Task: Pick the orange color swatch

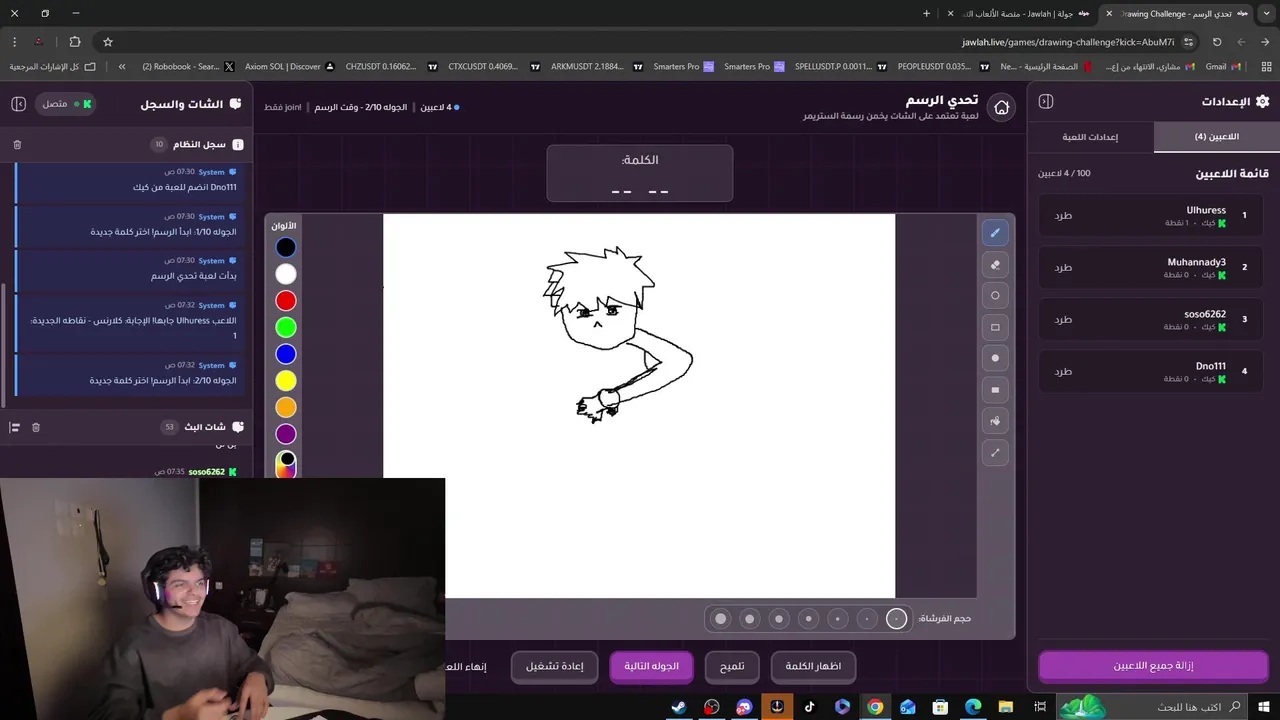Action: tap(286, 407)
